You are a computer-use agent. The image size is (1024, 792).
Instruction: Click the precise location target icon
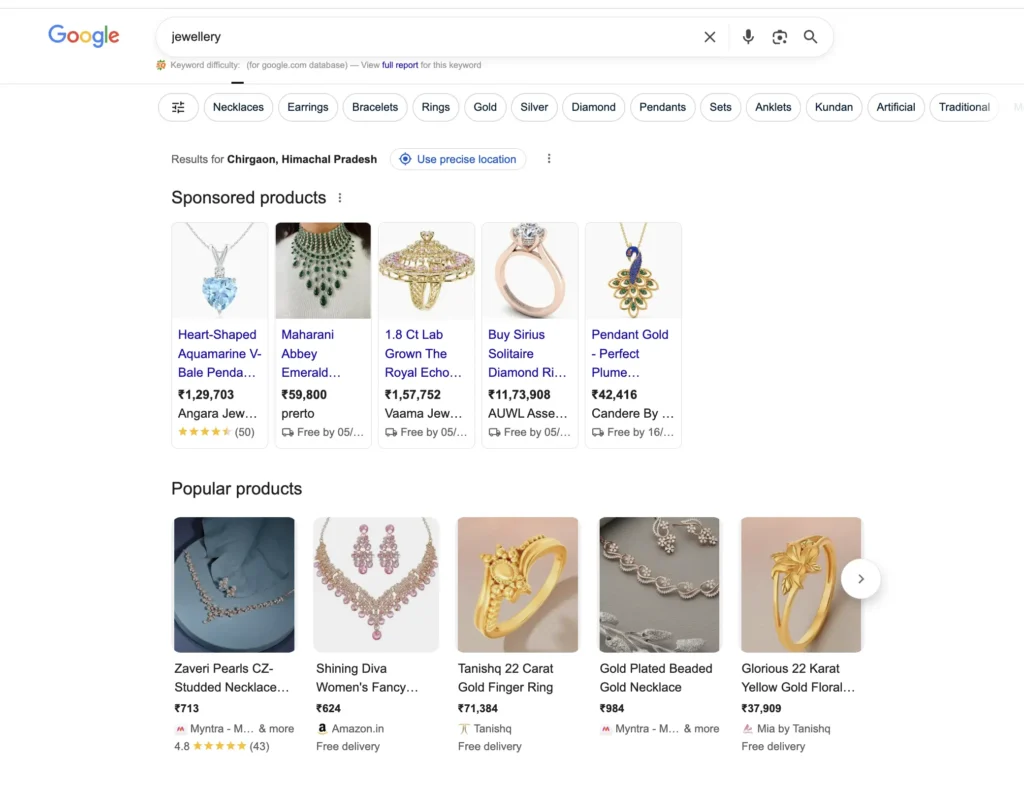pos(405,159)
